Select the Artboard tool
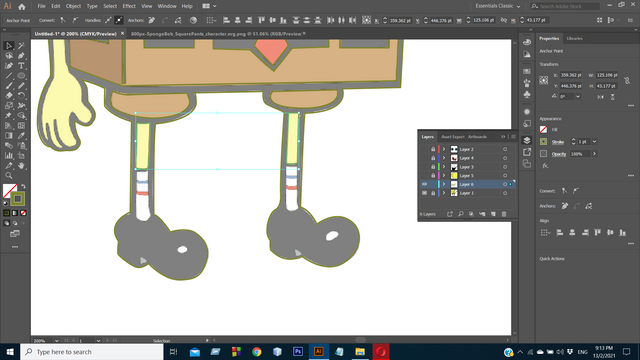 pos(21,156)
